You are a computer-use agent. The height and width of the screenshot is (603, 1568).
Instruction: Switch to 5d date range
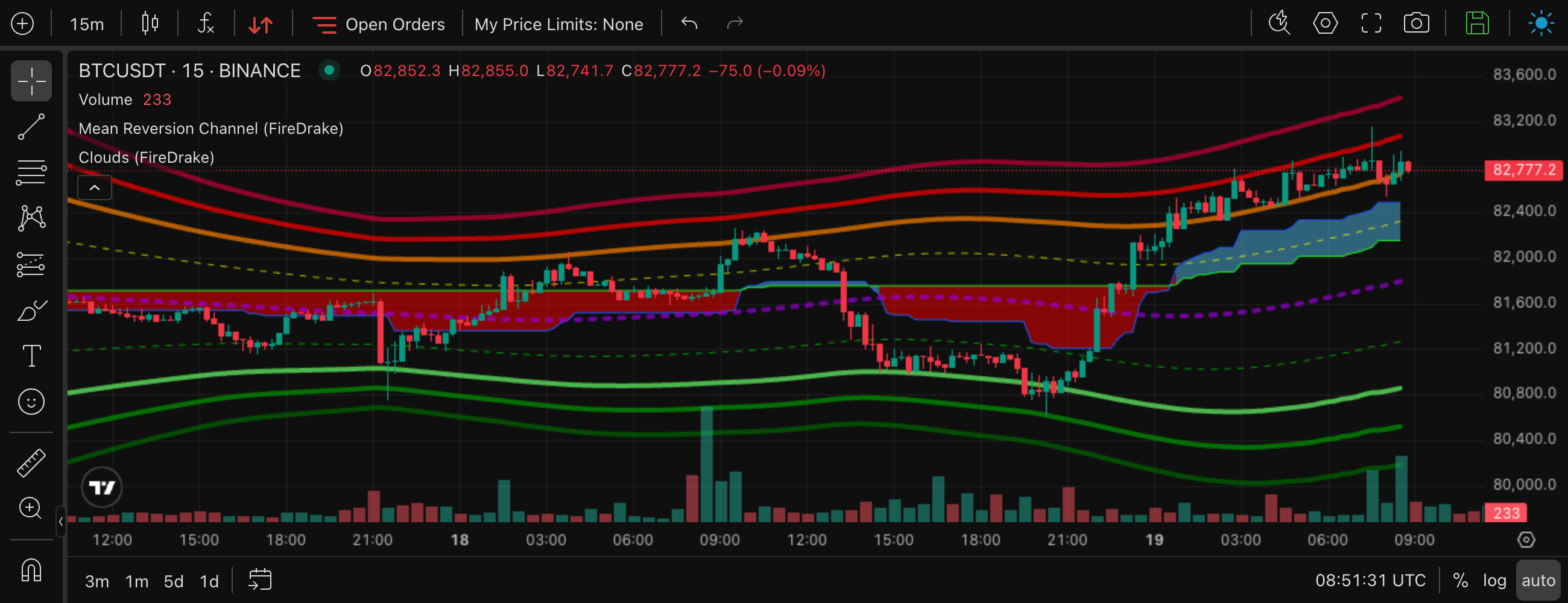point(174,582)
